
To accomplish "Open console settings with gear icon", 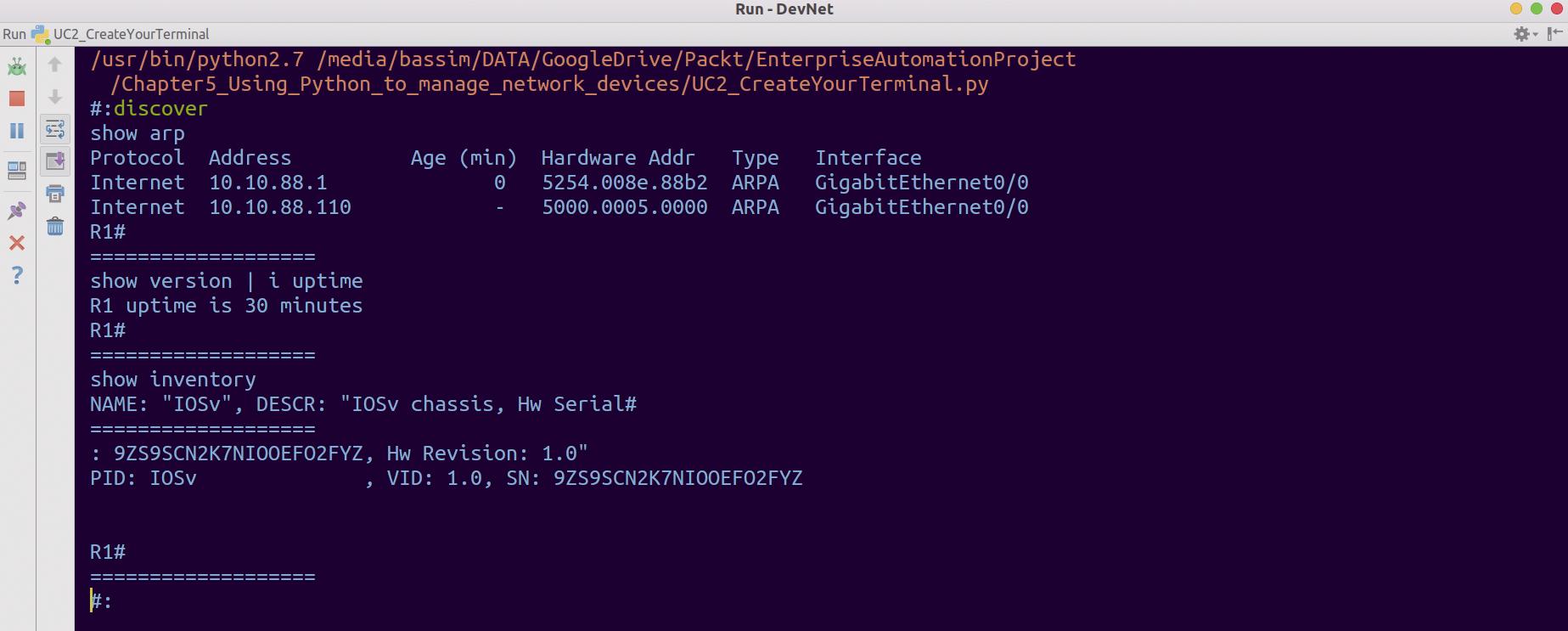I will [x=1520, y=34].
